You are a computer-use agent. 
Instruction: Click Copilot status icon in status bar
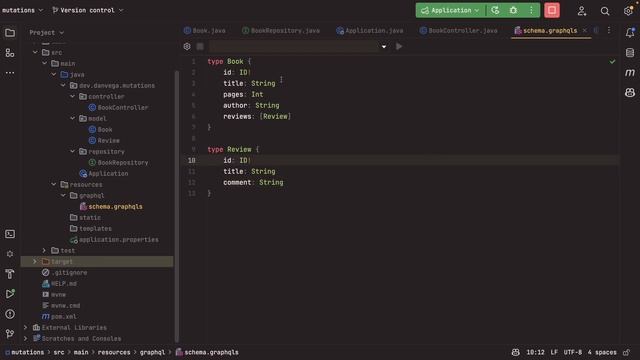click(516, 352)
